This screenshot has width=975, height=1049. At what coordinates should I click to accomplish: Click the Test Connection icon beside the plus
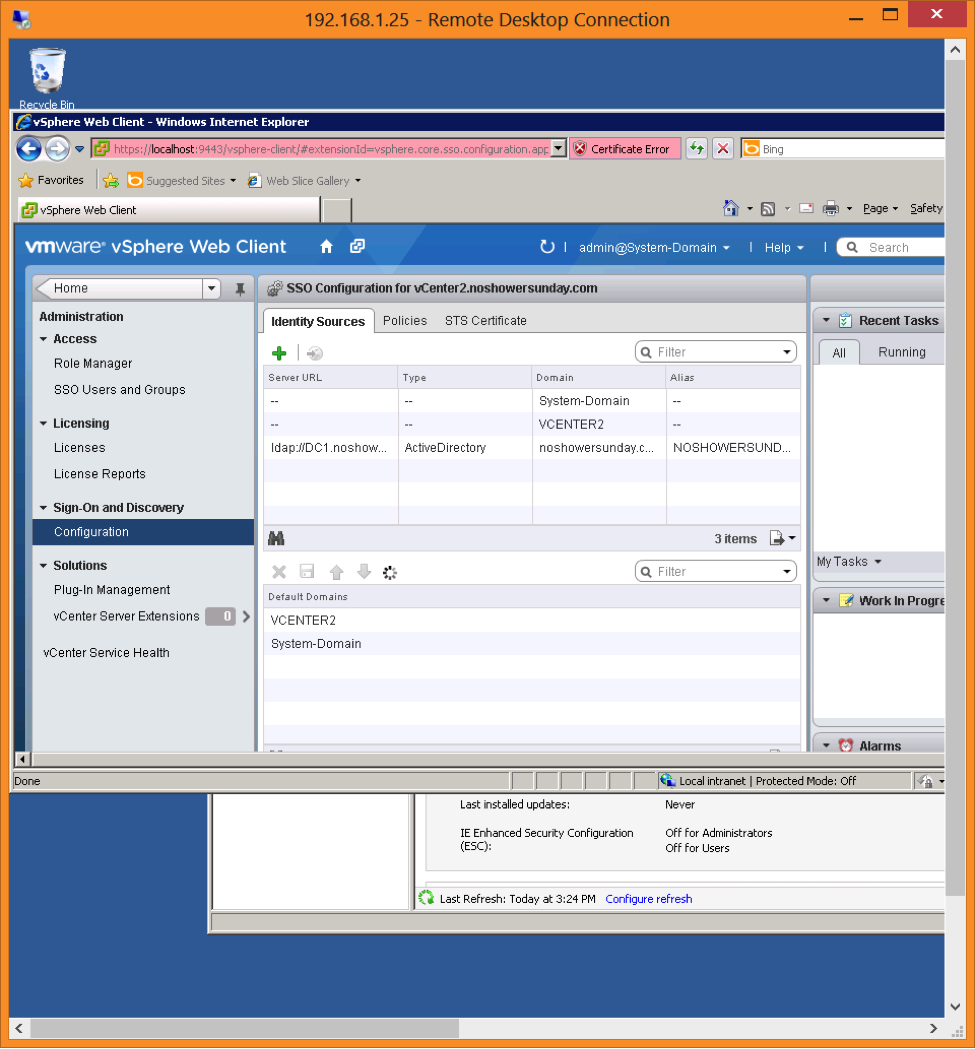(x=315, y=353)
